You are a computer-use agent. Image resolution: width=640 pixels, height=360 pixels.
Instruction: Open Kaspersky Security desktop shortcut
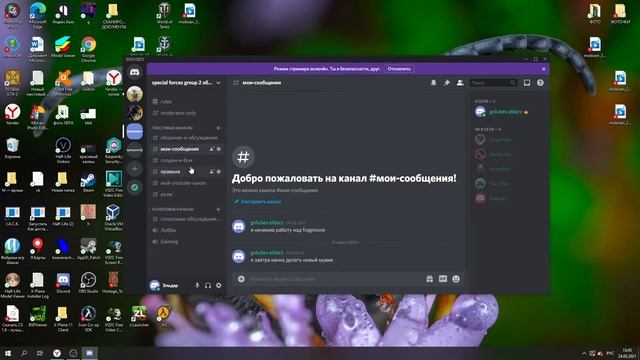[x=113, y=151]
